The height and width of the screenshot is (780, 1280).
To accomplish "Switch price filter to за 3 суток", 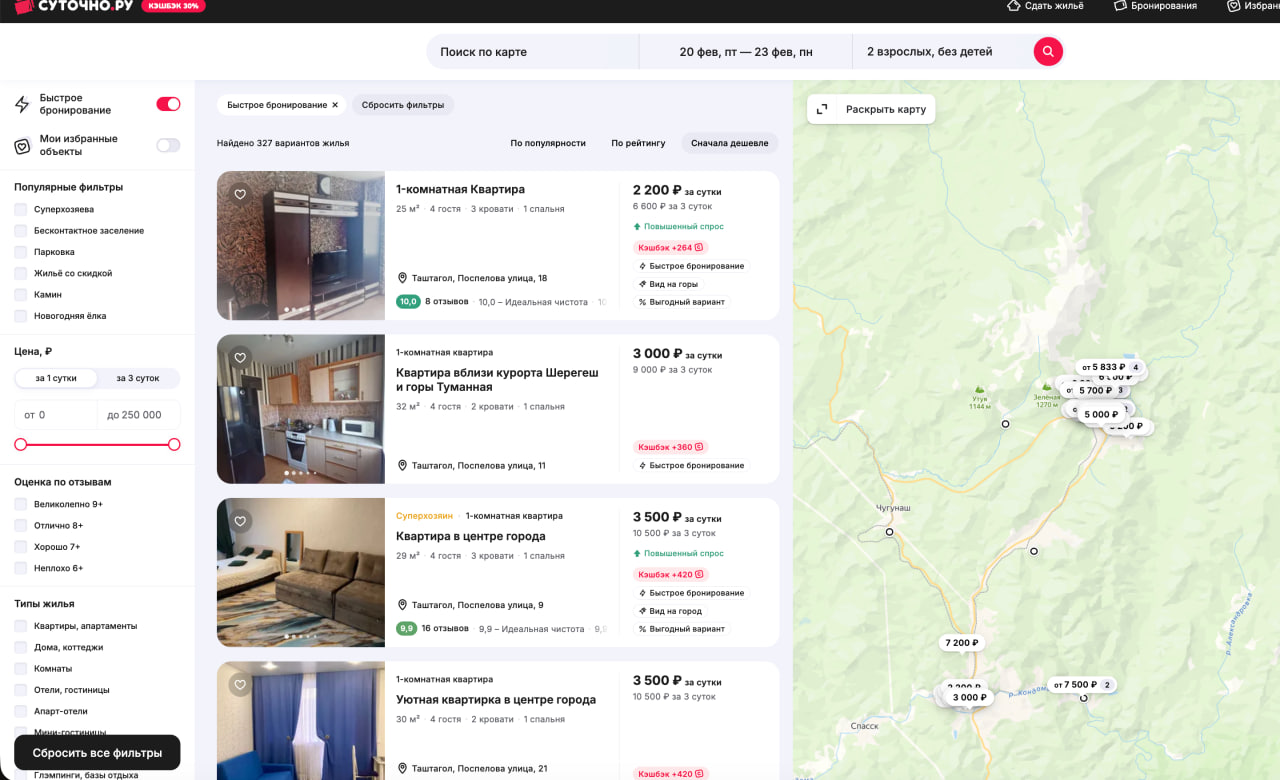I will point(138,378).
